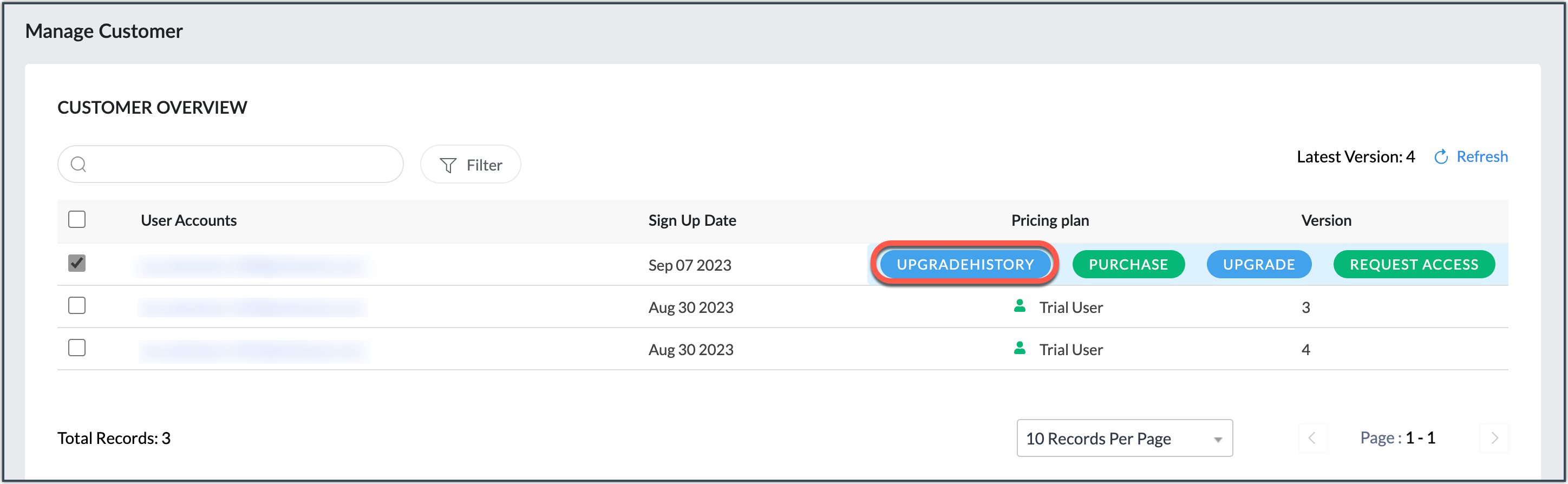Image resolution: width=1568 pixels, height=484 pixels.
Task: Click the REQUEST ACCESS button
Action: tap(1413, 264)
